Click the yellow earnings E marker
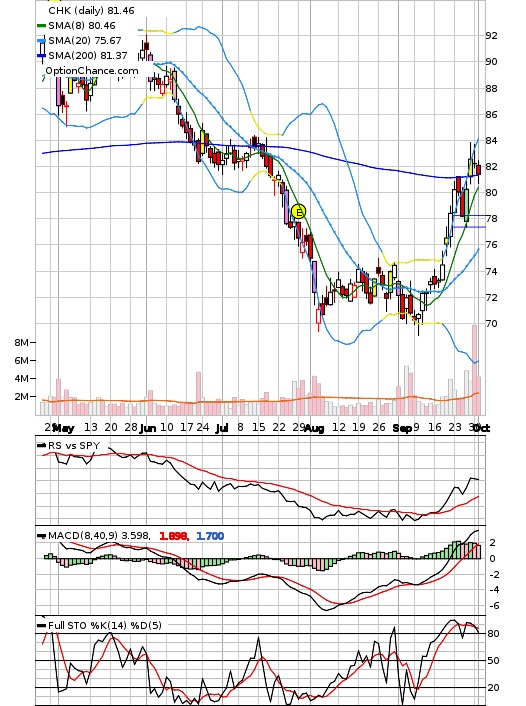 coord(299,211)
